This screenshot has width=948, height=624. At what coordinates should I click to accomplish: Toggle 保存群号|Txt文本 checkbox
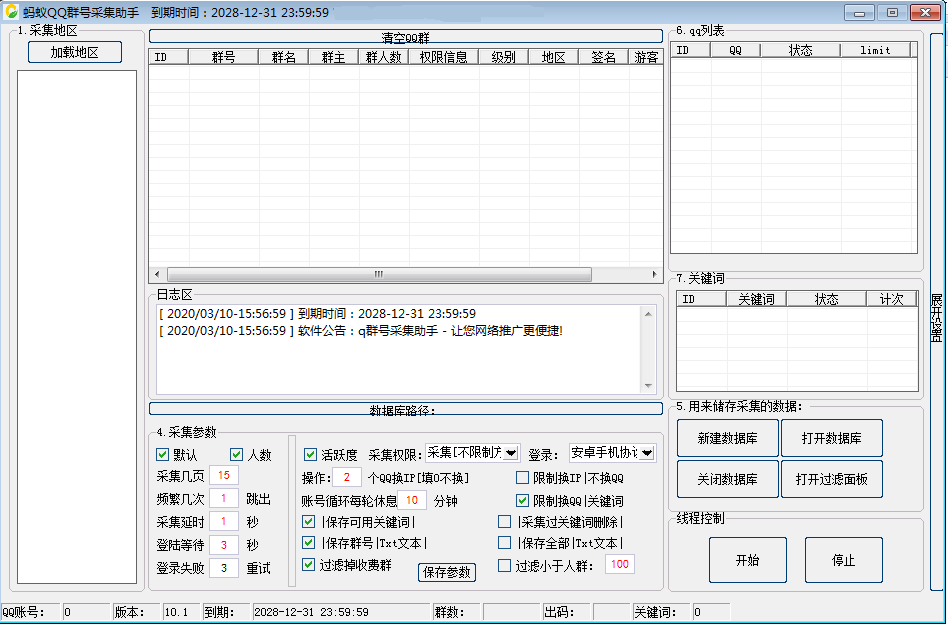[308, 542]
